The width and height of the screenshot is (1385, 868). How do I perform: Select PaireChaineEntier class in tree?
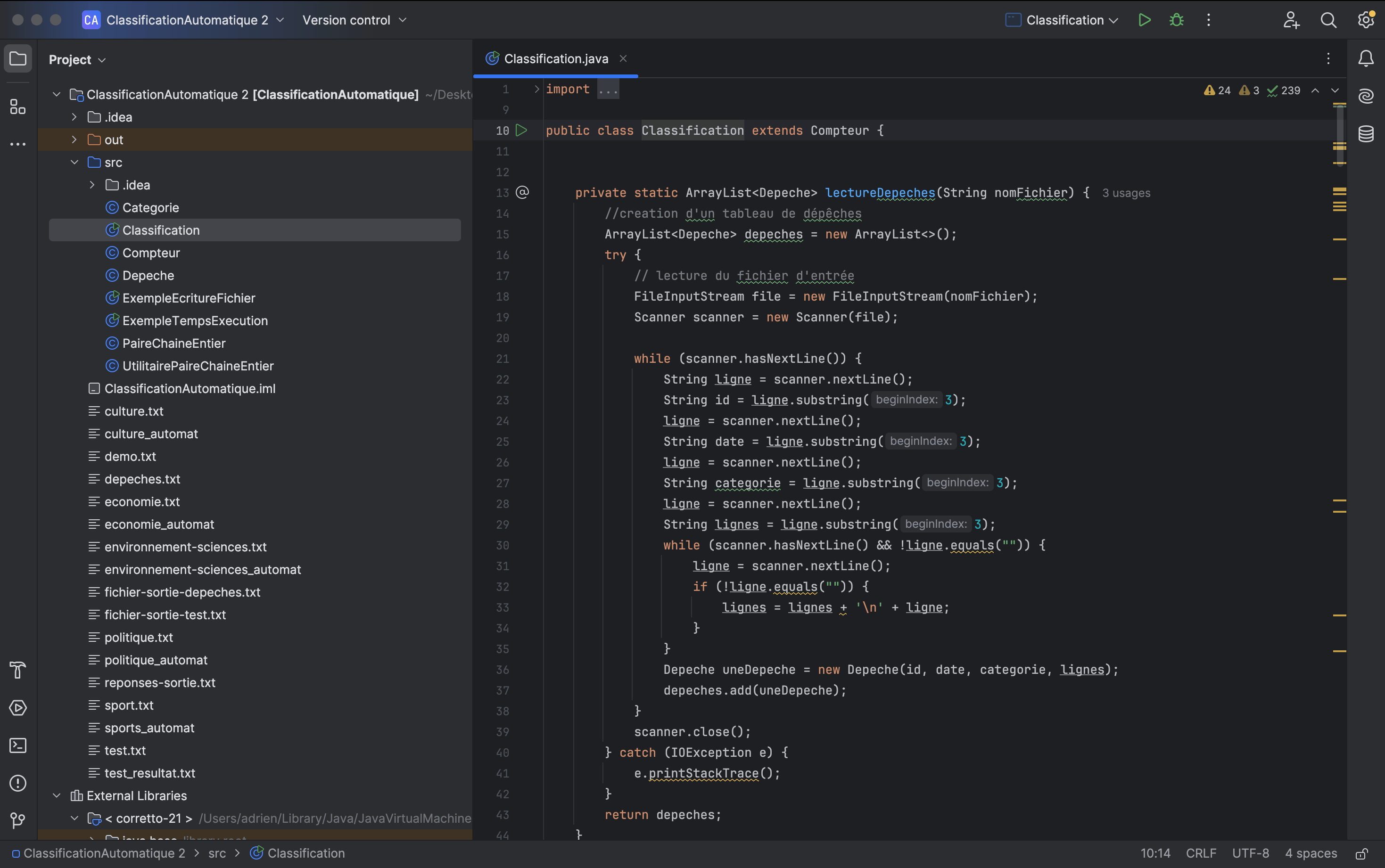tap(173, 344)
